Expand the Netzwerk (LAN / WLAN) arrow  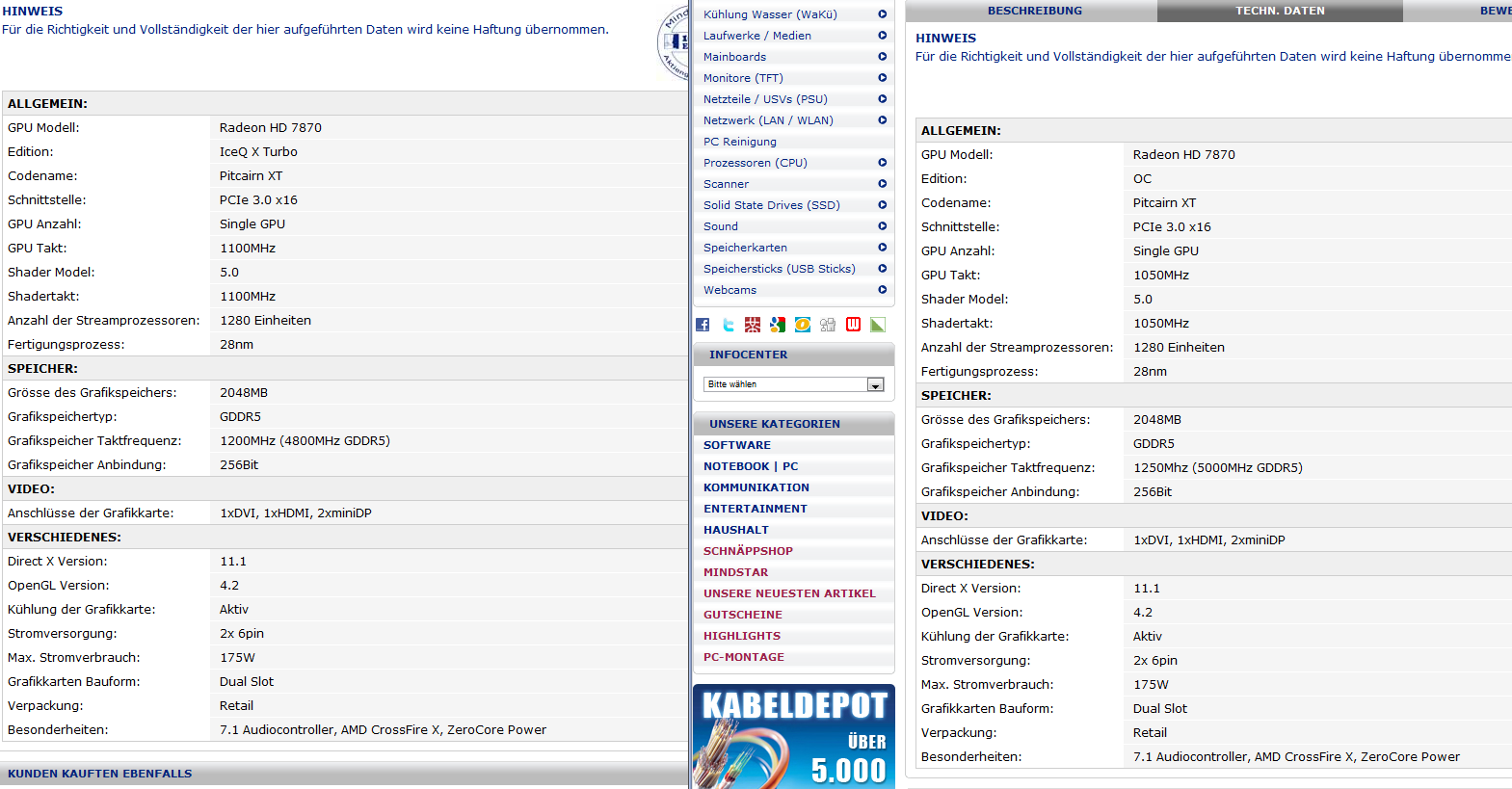pos(882,120)
